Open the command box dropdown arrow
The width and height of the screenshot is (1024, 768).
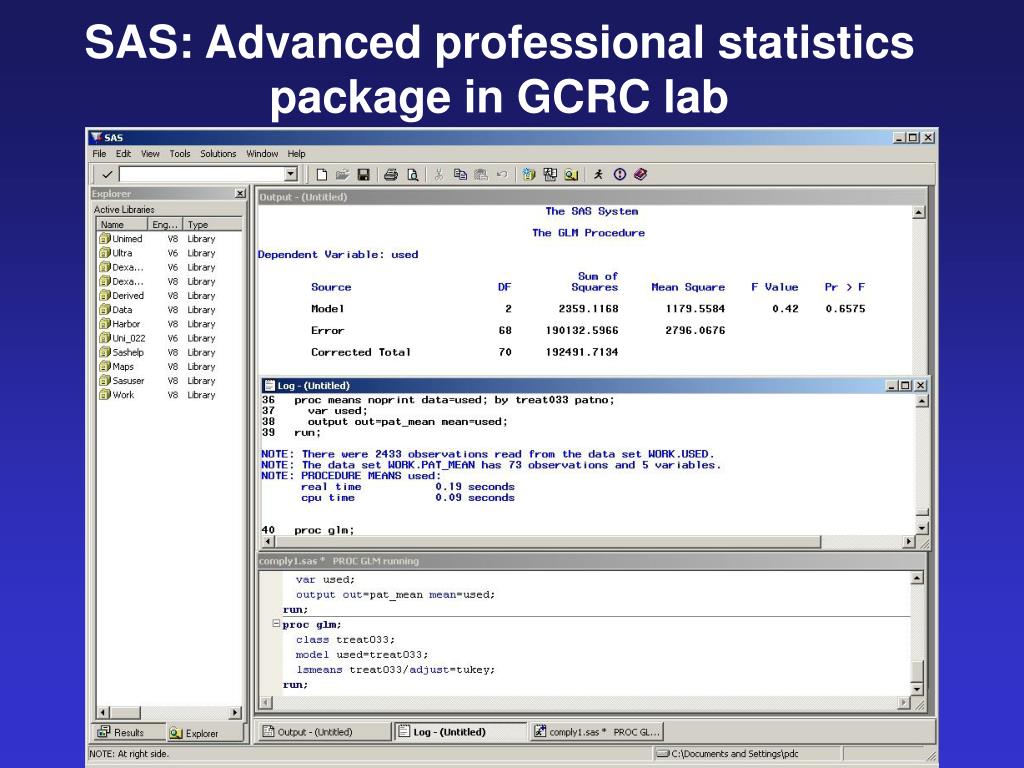tap(291, 174)
